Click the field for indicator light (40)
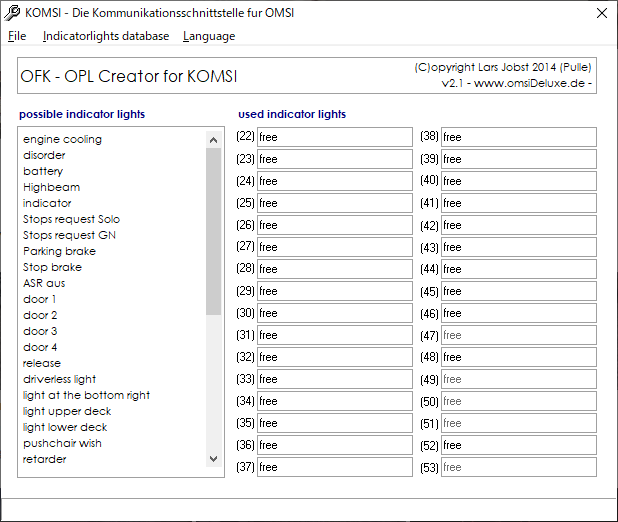618x522 pixels. (x=519, y=181)
